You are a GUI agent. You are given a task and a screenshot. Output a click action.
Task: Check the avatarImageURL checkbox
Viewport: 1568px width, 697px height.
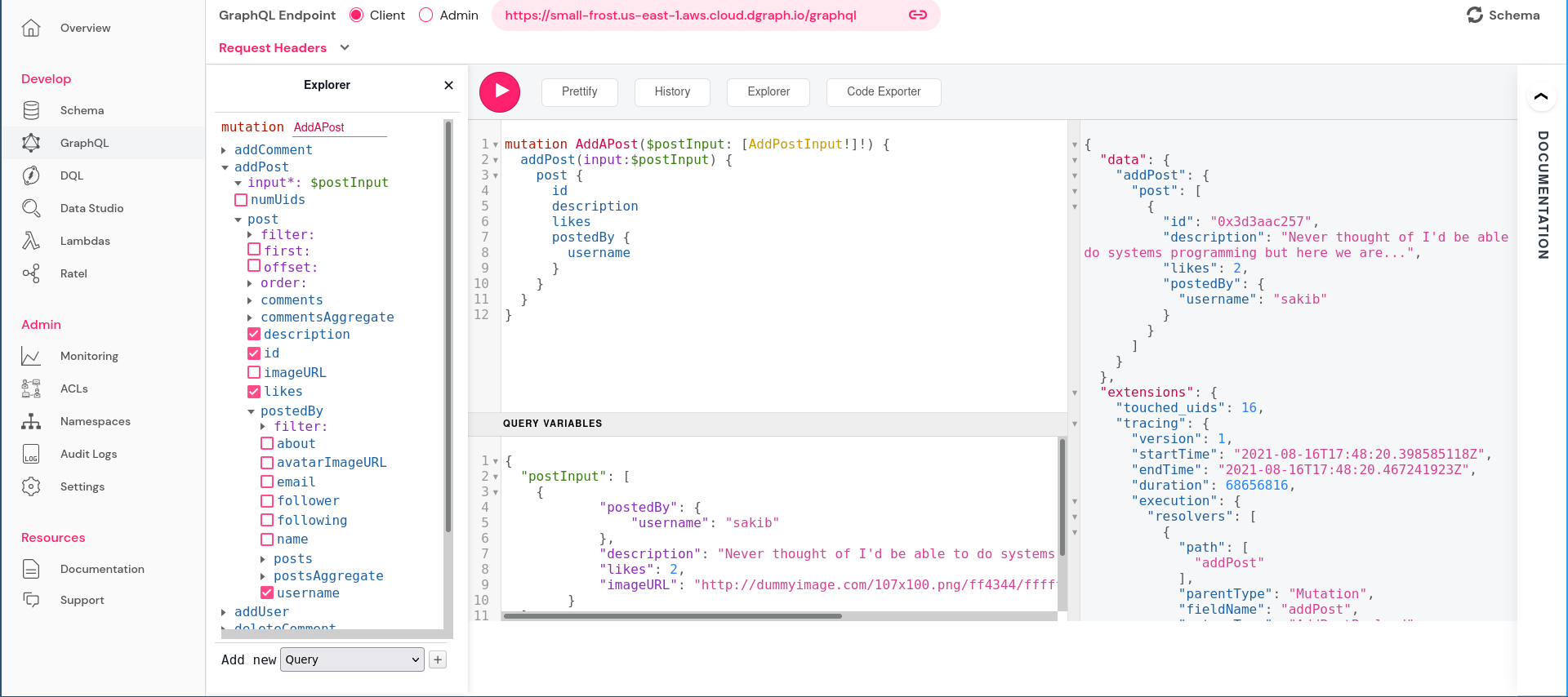[x=267, y=463]
